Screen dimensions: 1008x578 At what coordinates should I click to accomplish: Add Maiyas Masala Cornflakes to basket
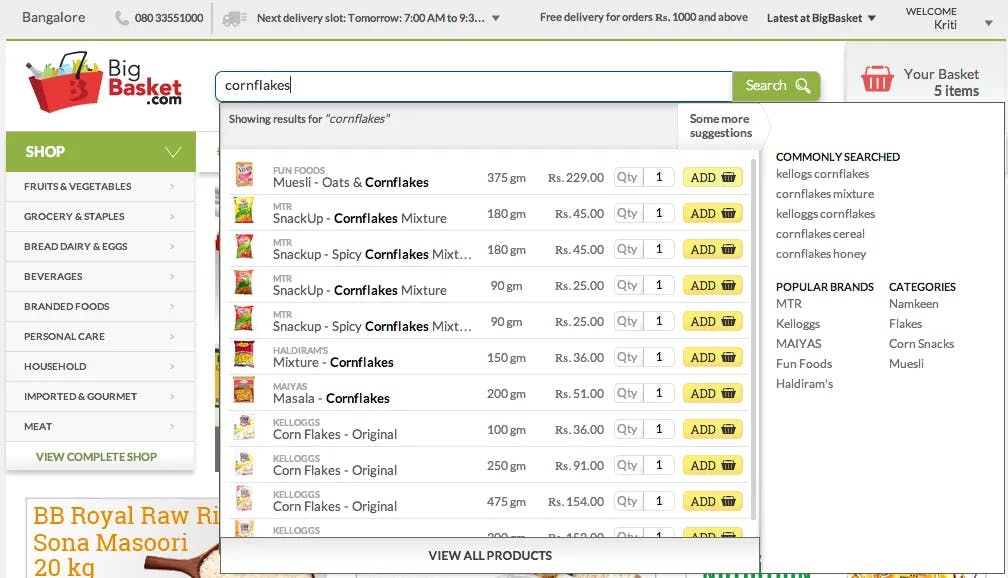712,393
